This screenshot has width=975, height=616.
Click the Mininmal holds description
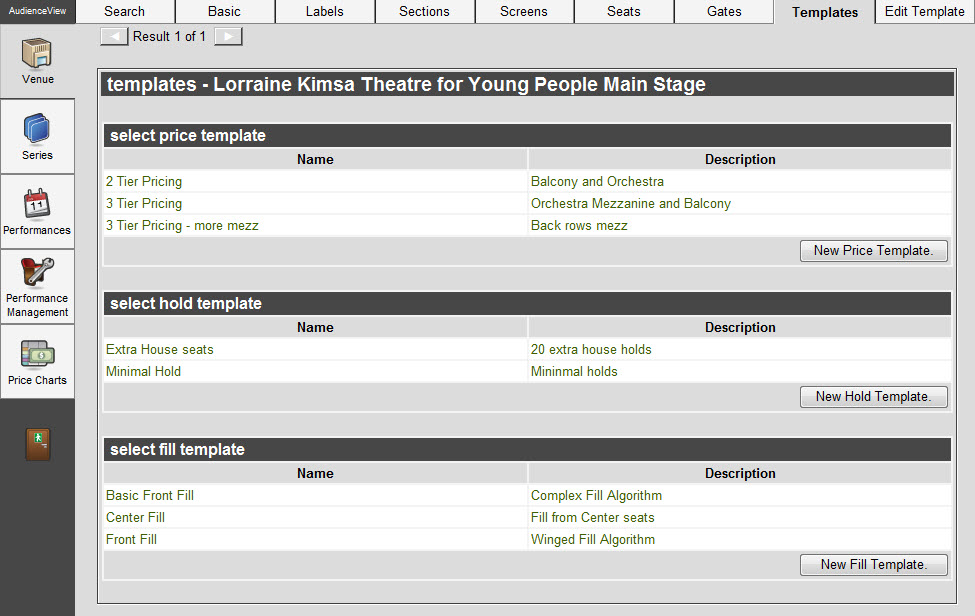point(574,371)
